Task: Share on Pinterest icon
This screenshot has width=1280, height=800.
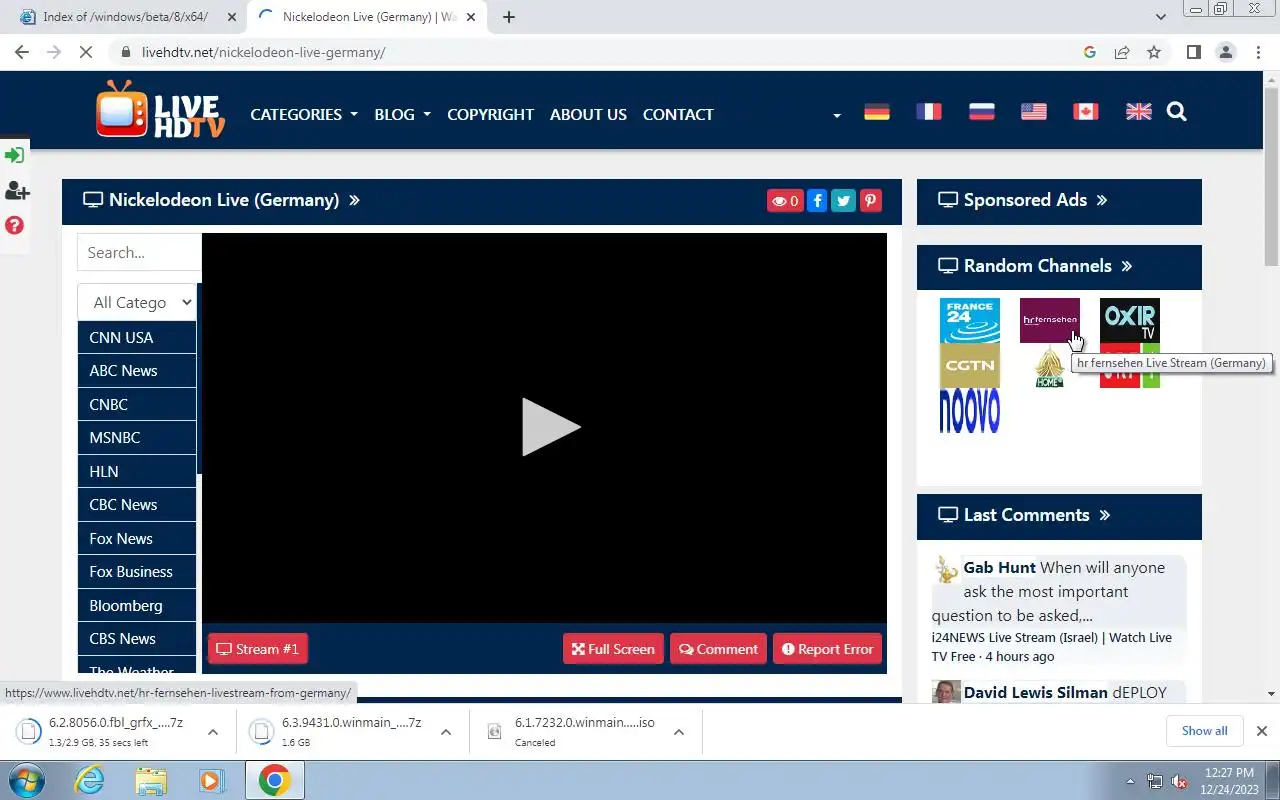Action: (871, 201)
